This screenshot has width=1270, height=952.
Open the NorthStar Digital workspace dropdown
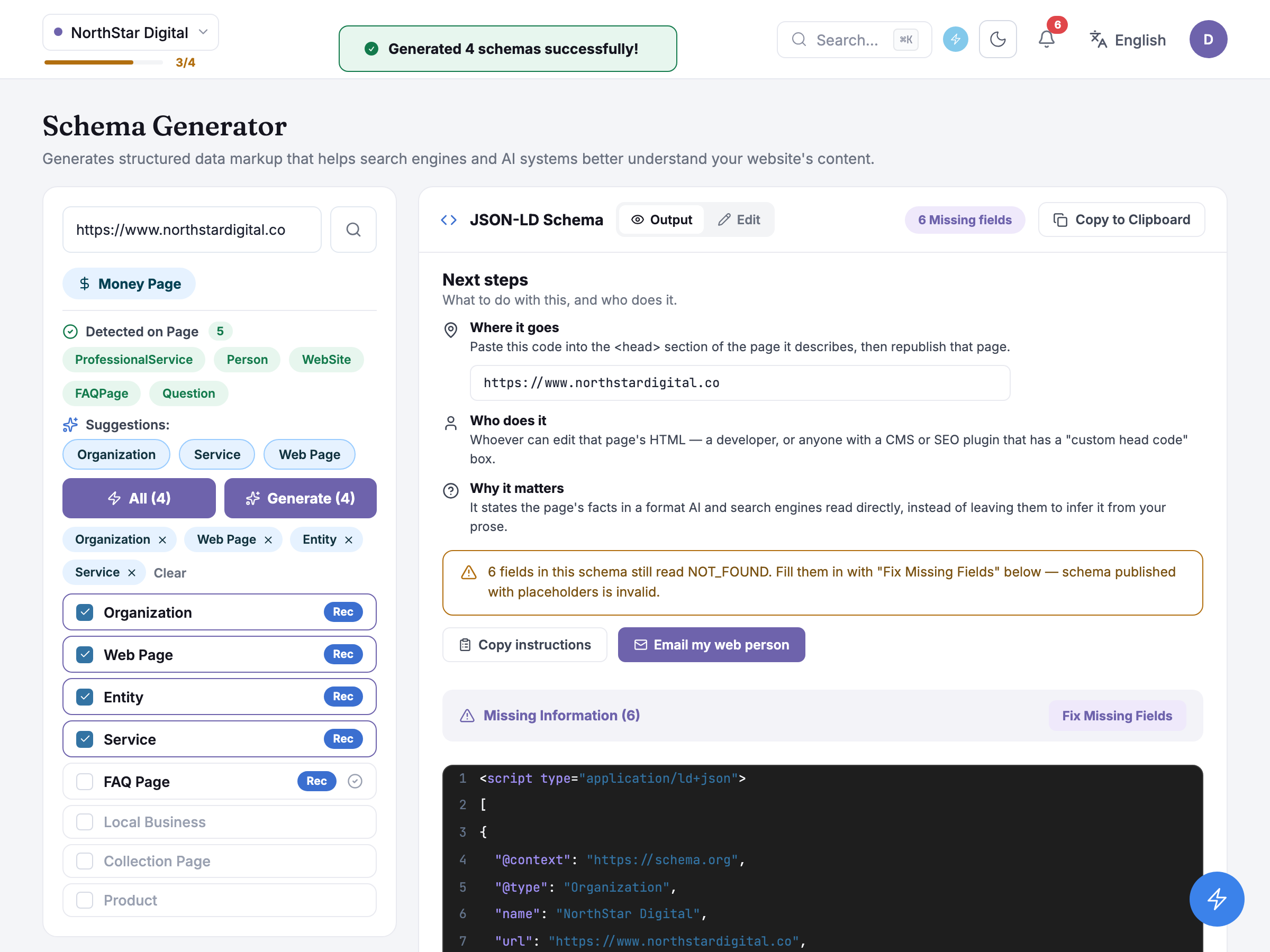(x=131, y=33)
